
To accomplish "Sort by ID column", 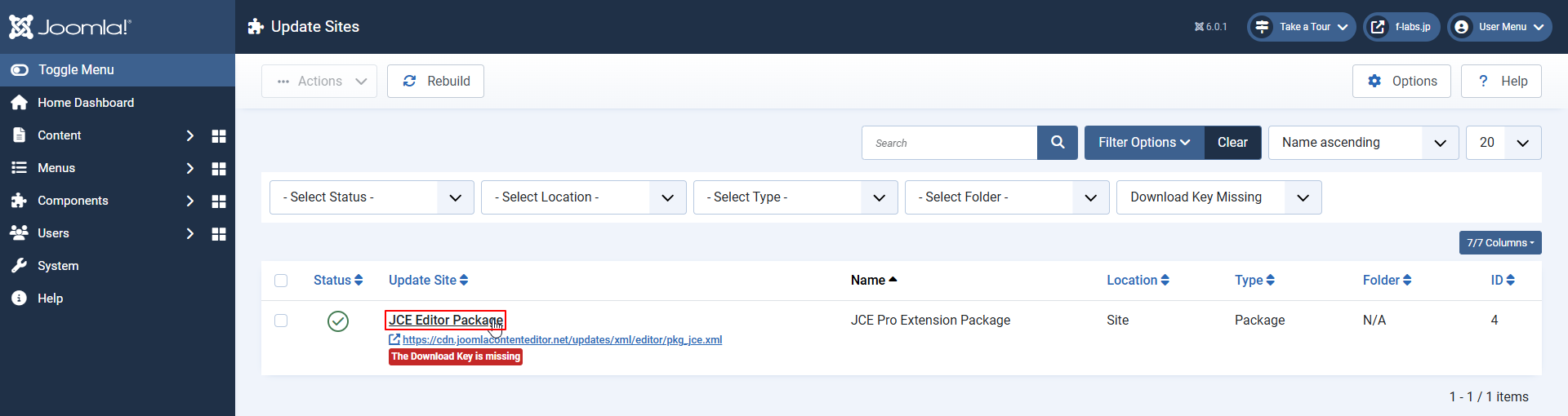I will [1503, 280].
